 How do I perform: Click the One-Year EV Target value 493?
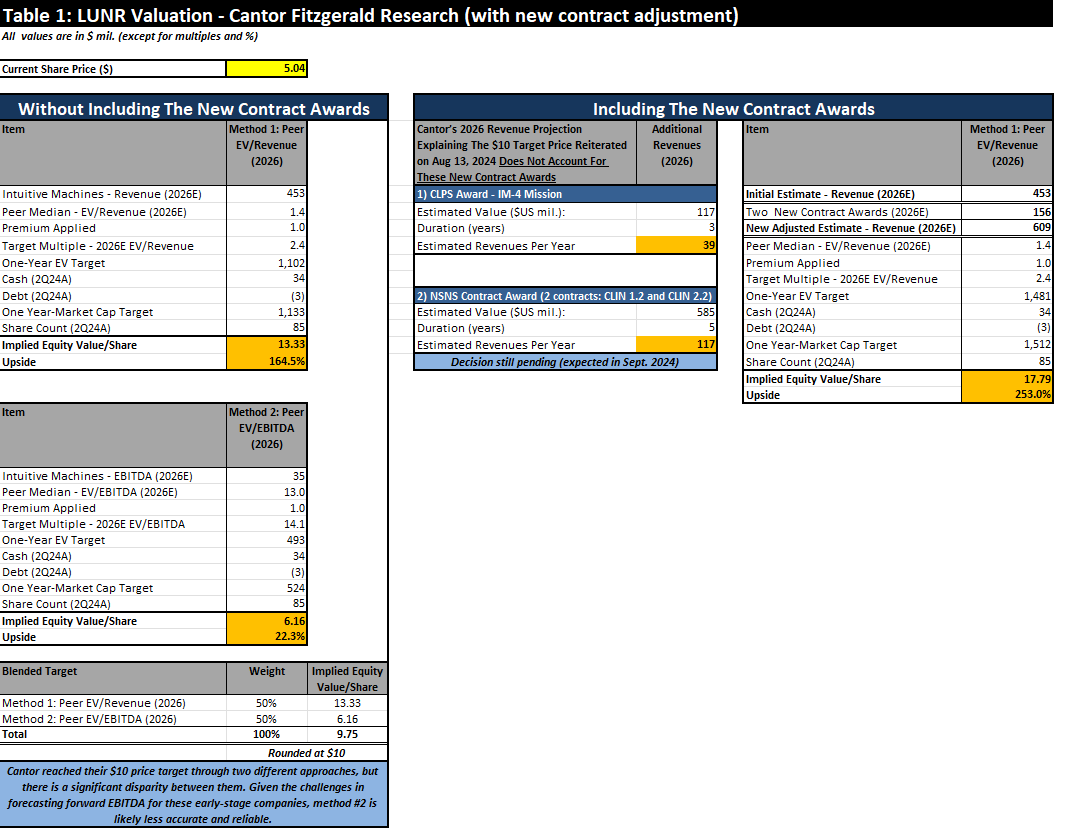click(266, 540)
